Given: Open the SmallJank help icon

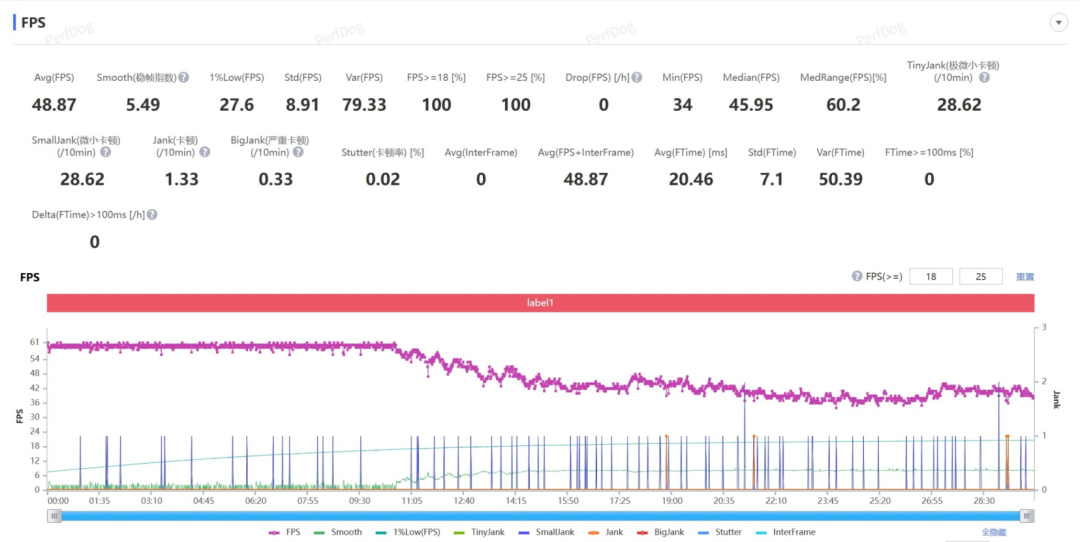Looking at the screenshot, I should 105,152.
